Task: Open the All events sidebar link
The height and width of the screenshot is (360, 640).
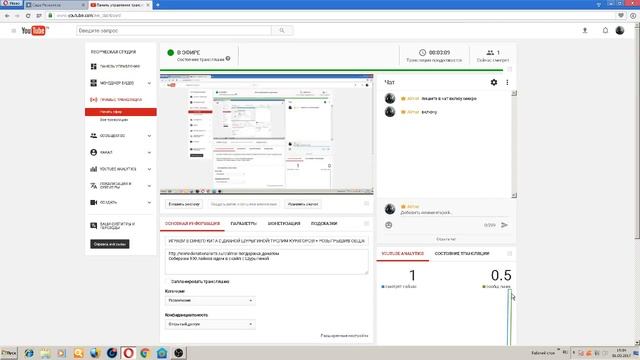Action: (114, 120)
